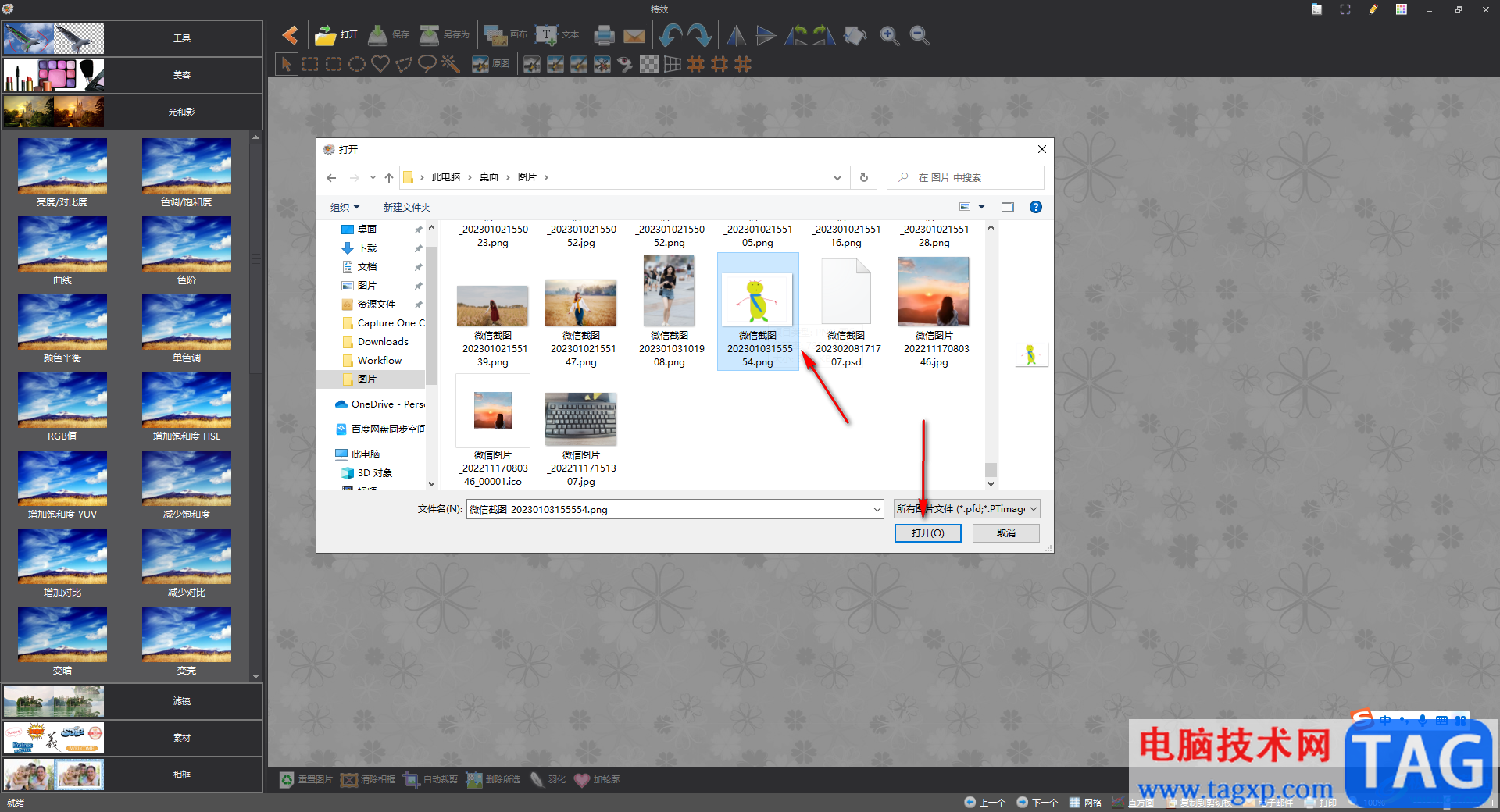The image size is (1500, 812).
Task: Click the blue help question mark icon
Action: (1036, 207)
